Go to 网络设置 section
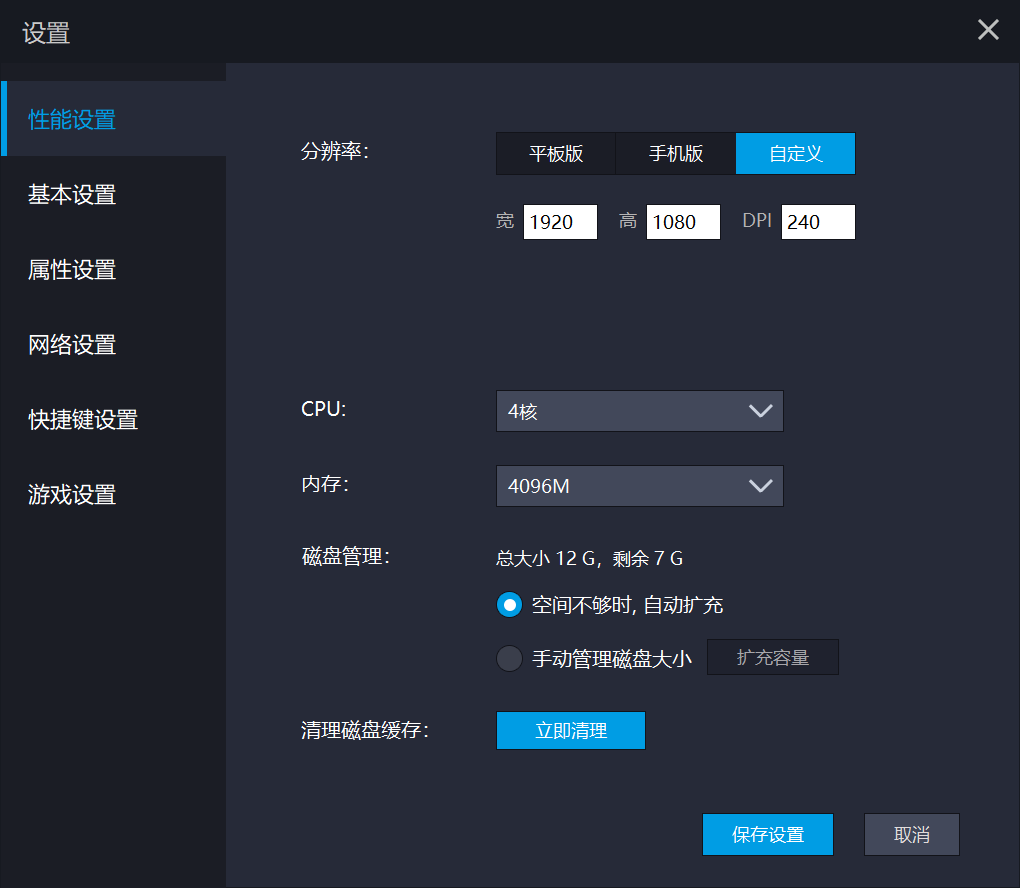This screenshot has height=888, width=1020. [72, 345]
